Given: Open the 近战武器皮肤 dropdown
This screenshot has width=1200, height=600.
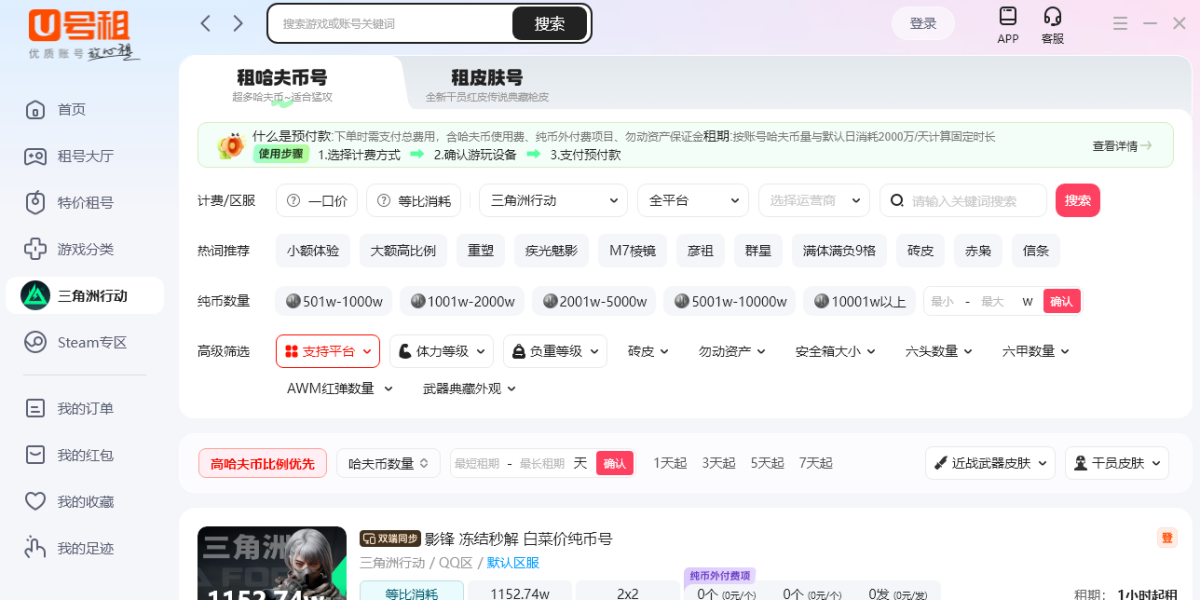Looking at the screenshot, I should pyautogui.click(x=990, y=463).
